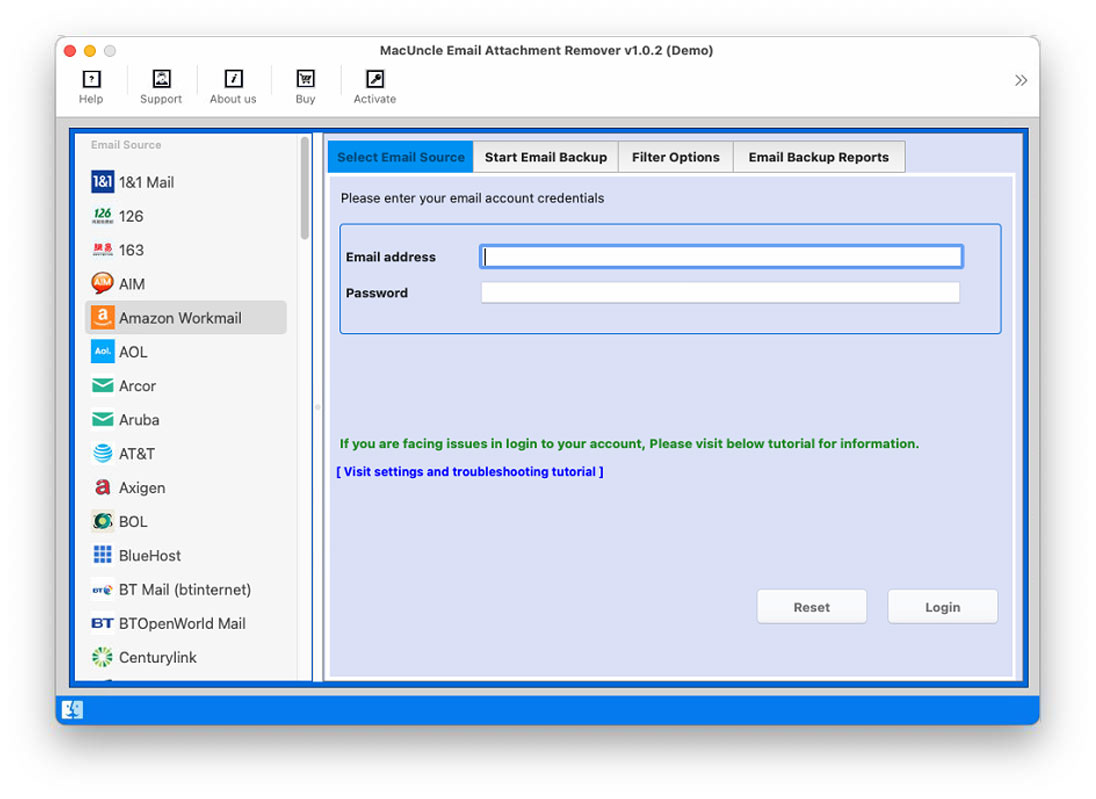This screenshot has height=799, width=1096.
Task: Go to Email Backup Reports tab
Action: 818,157
